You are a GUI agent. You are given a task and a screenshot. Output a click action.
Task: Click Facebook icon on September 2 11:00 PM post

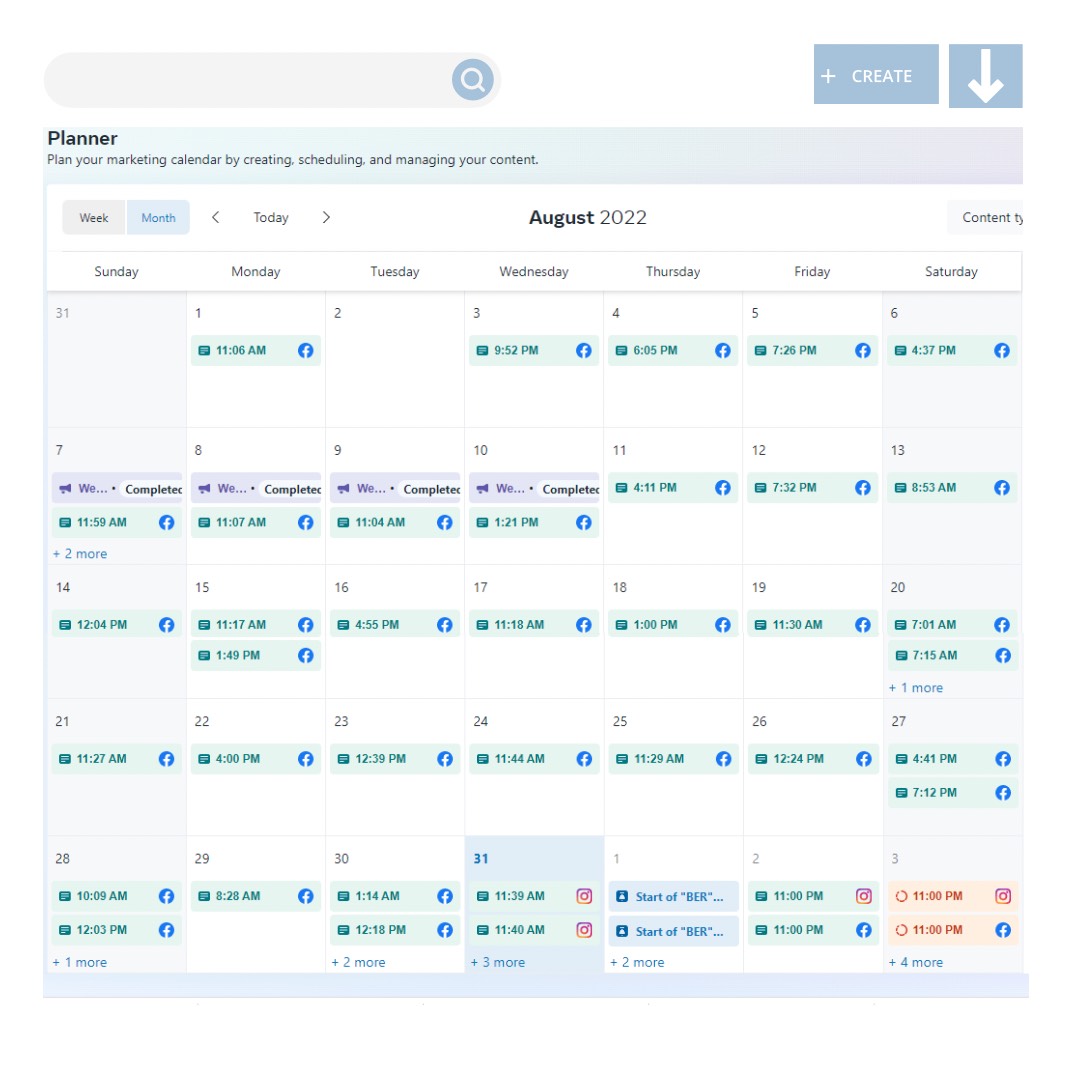pos(864,930)
